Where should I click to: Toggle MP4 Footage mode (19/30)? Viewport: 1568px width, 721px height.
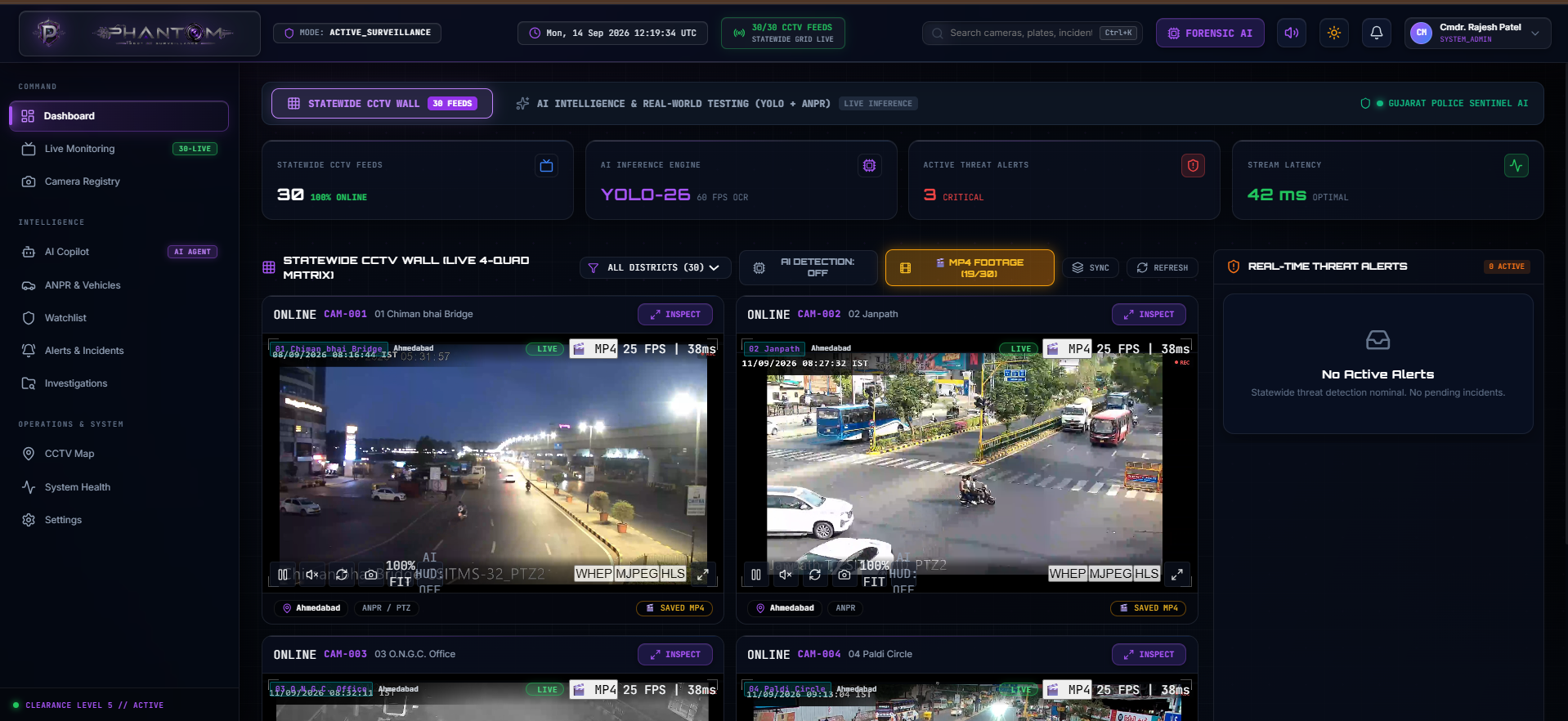click(970, 267)
